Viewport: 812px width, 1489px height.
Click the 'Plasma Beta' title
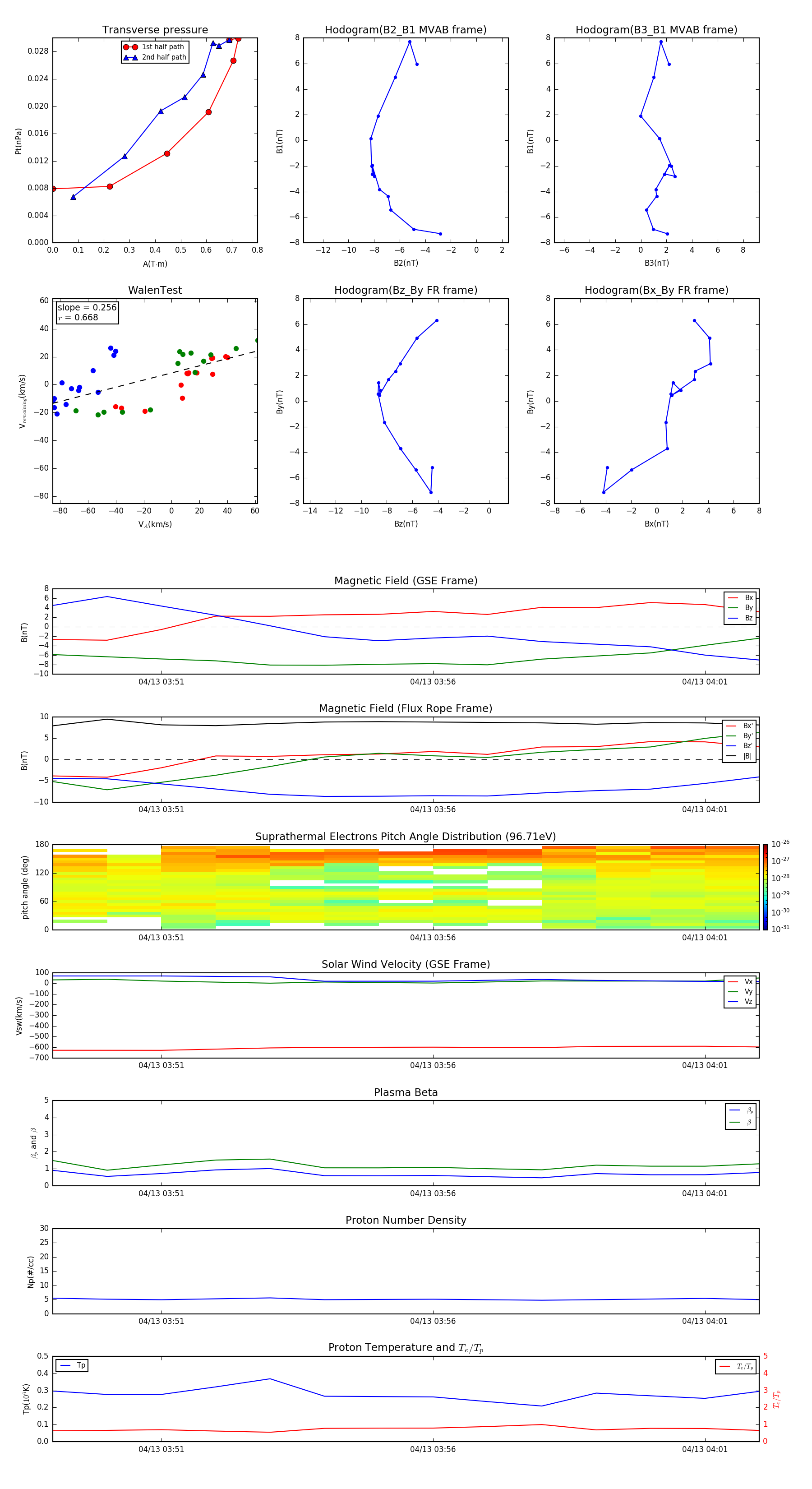tap(406, 1093)
